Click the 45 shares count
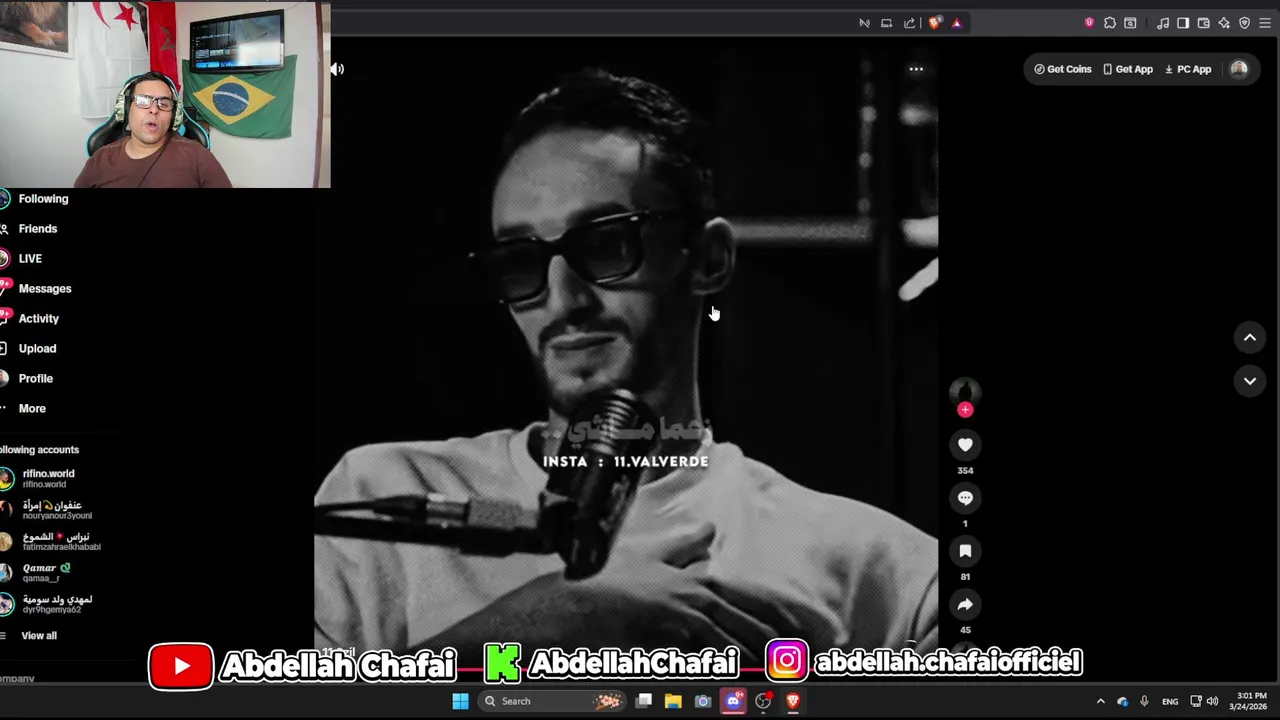1280x720 pixels. [x=965, y=630]
